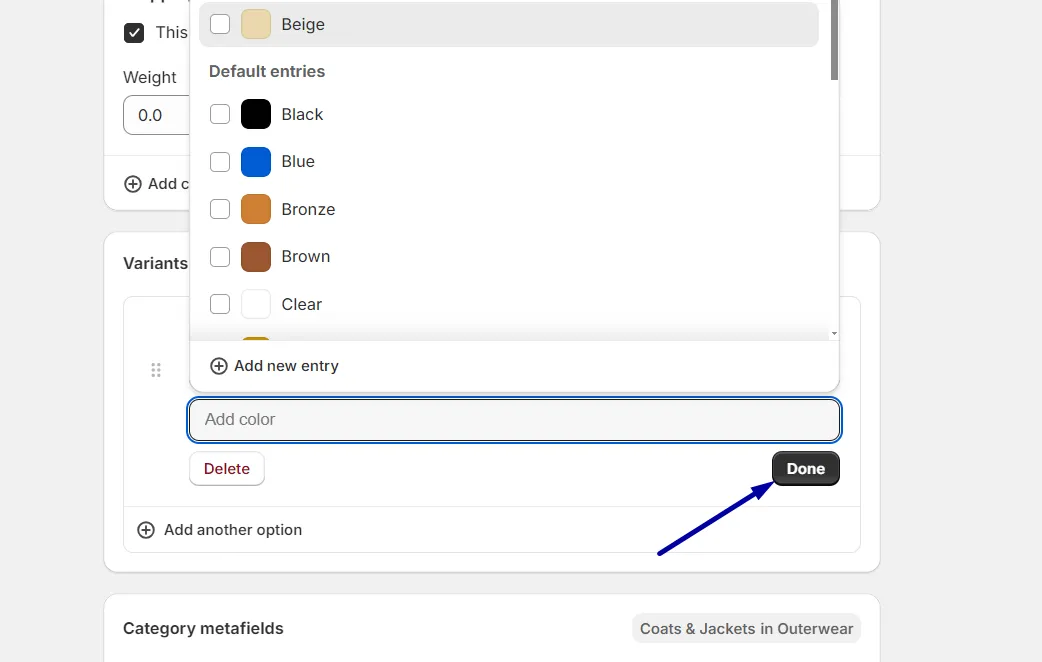Viewport: 1042px width, 662px height.
Task: Tick the Beige color checkbox
Action: click(220, 24)
